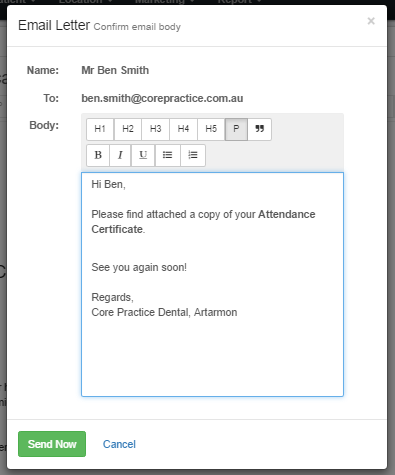Click the 'See you again soon!' line
This screenshot has height=475, width=395.
point(139,267)
